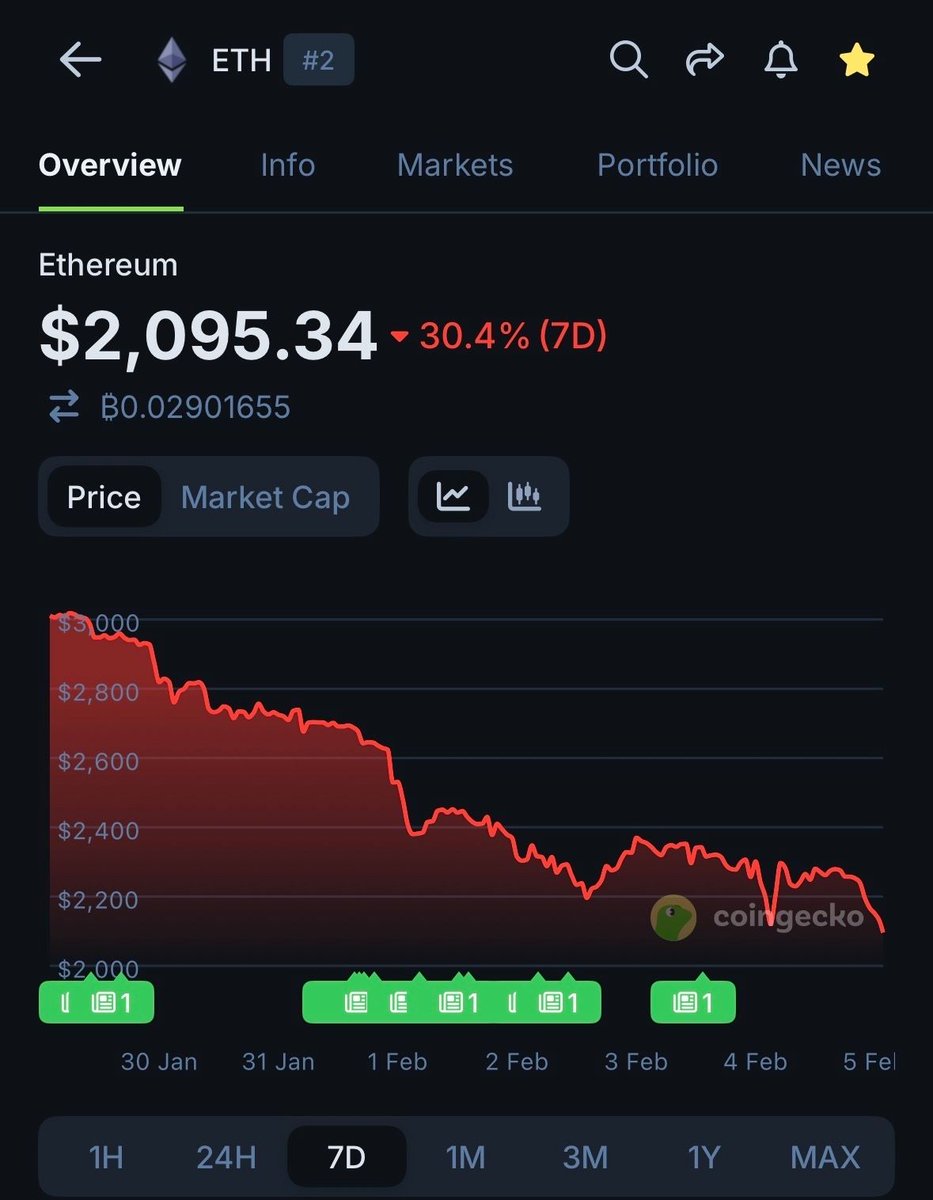This screenshot has width=933, height=1200.
Task: Tap the #2 rank badge
Action: pos(318,61)
